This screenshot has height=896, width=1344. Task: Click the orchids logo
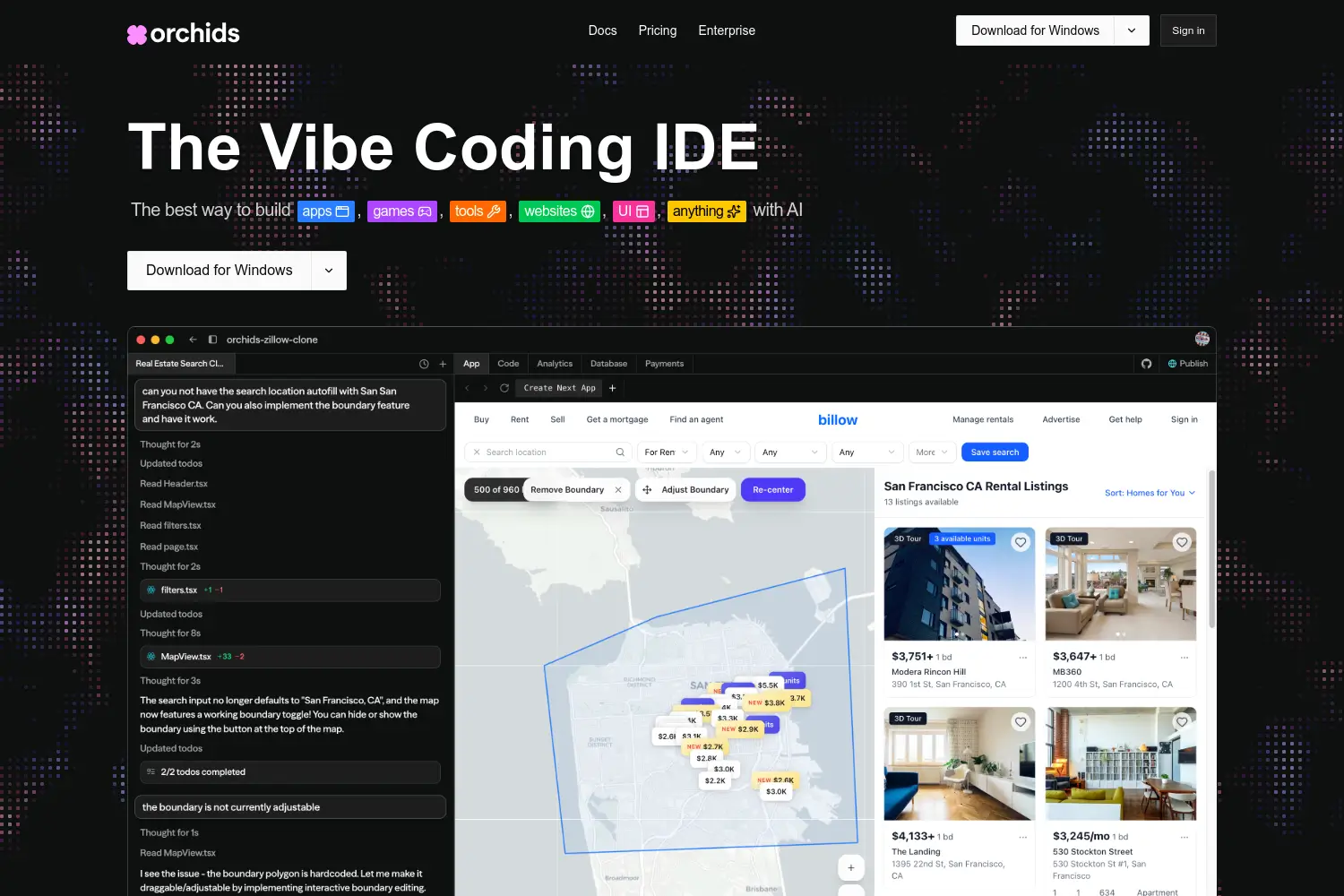tap(184, 34)
